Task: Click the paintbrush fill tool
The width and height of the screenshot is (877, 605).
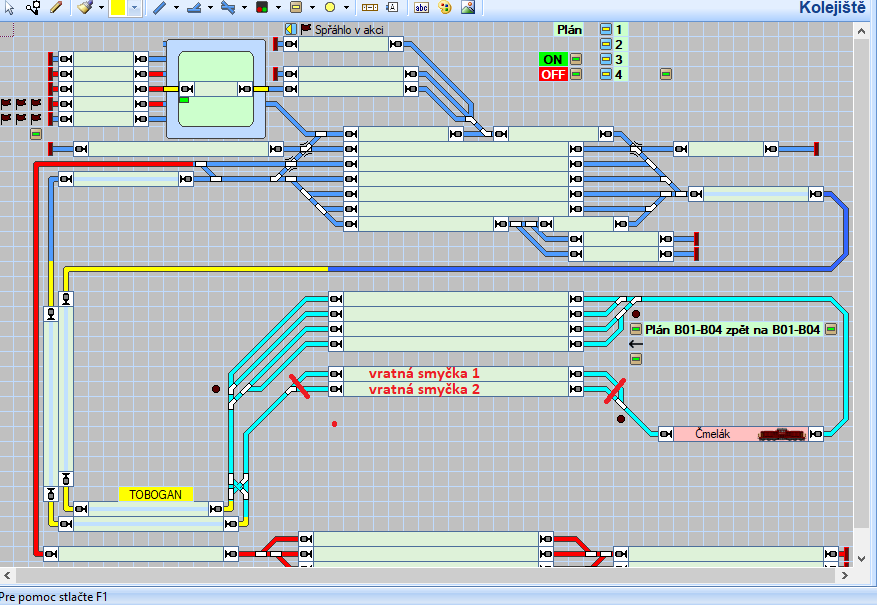Action: pos(85,8)
